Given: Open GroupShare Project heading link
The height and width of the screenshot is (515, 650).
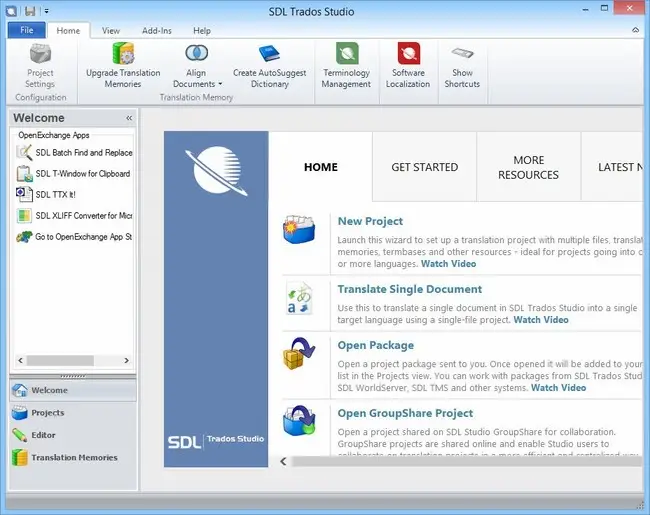Looking at the screenshot, I should [x=405, y=413].
